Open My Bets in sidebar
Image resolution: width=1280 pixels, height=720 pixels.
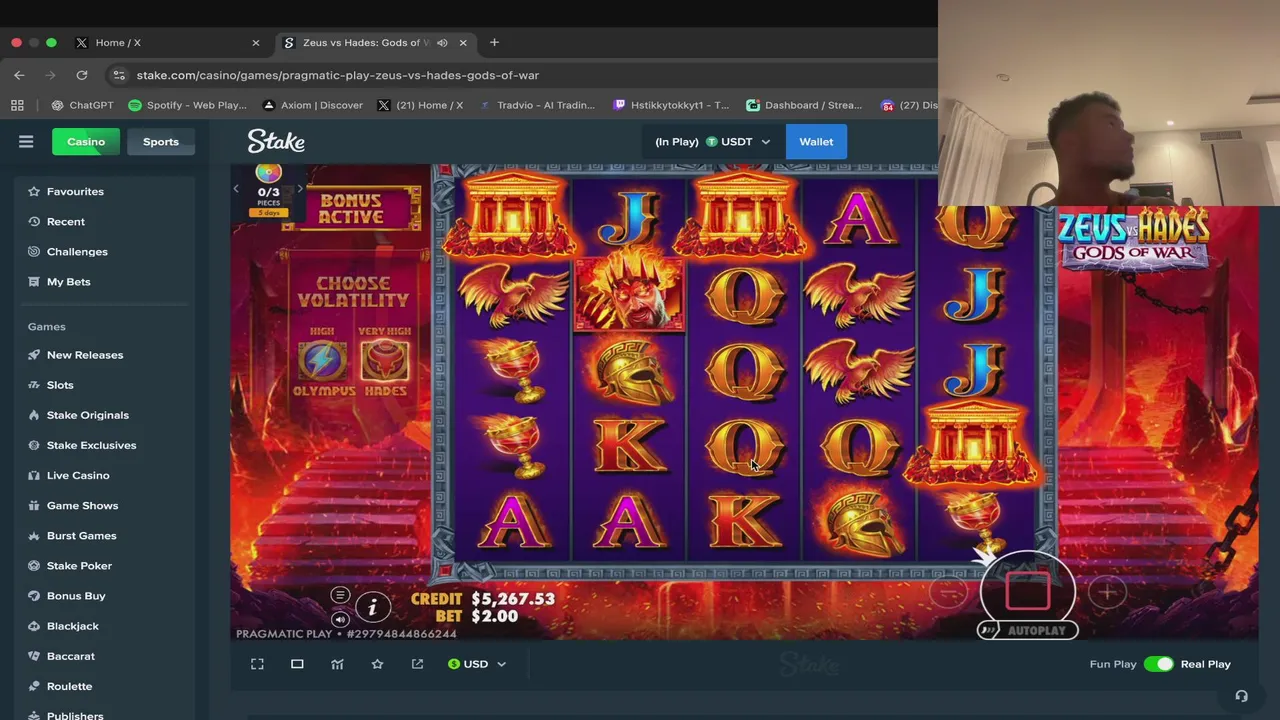pos(69,281)
